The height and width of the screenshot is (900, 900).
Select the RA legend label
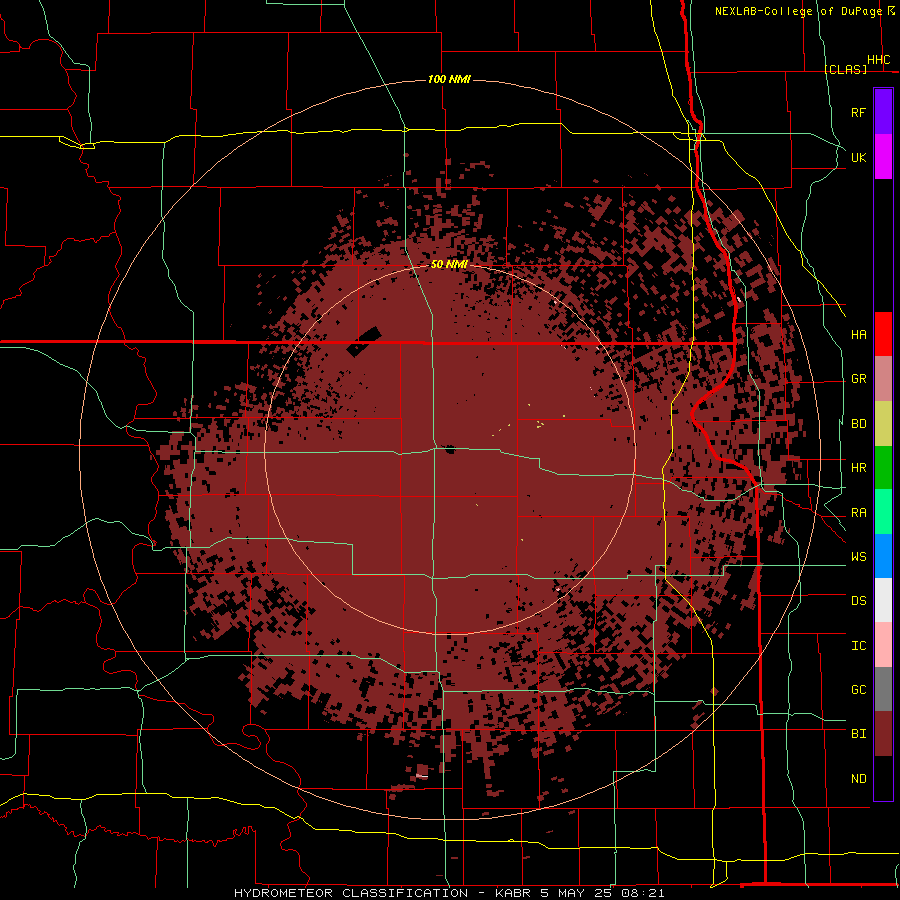(x=858, y=513)
